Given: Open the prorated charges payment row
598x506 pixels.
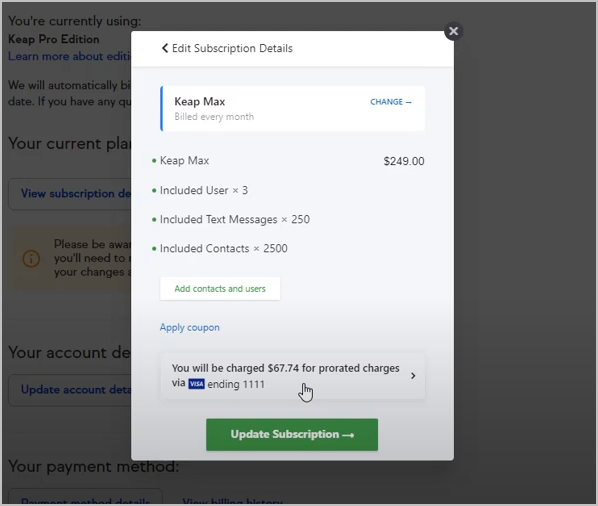Looking at the screenshot, I should [292, 376].
